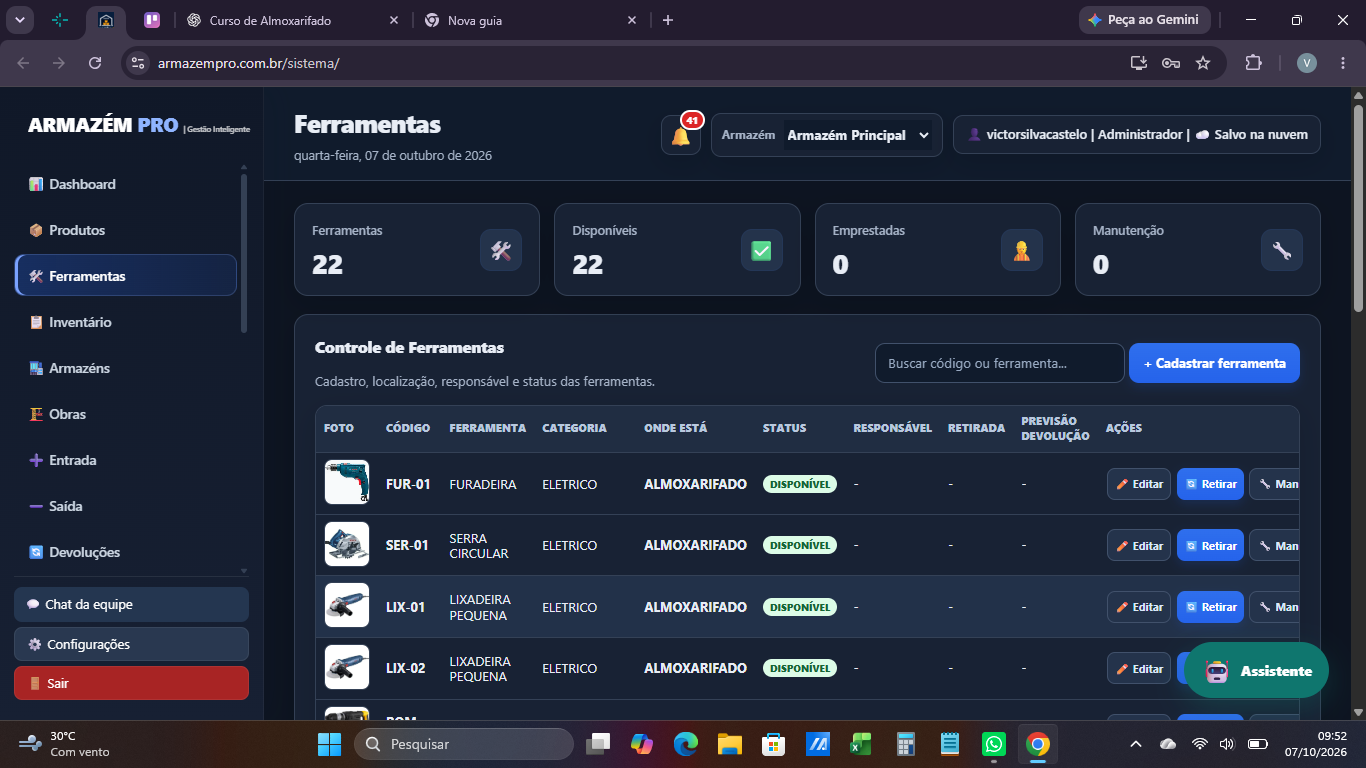Open Devoluções in the sidebar
Image resolution: width=1366 pixels, height=768 pixels.
click(126, 552)
